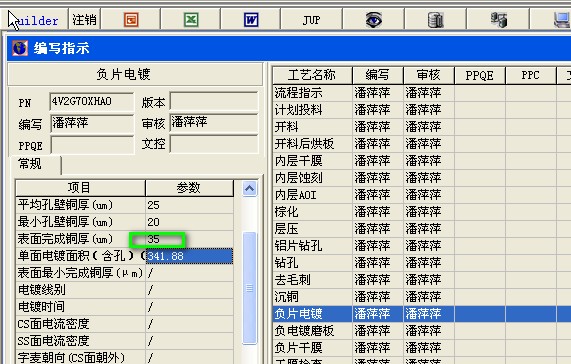Click the 审核 field showing 潘萍萍
This screenshot has height=364, width=571.
214,123
